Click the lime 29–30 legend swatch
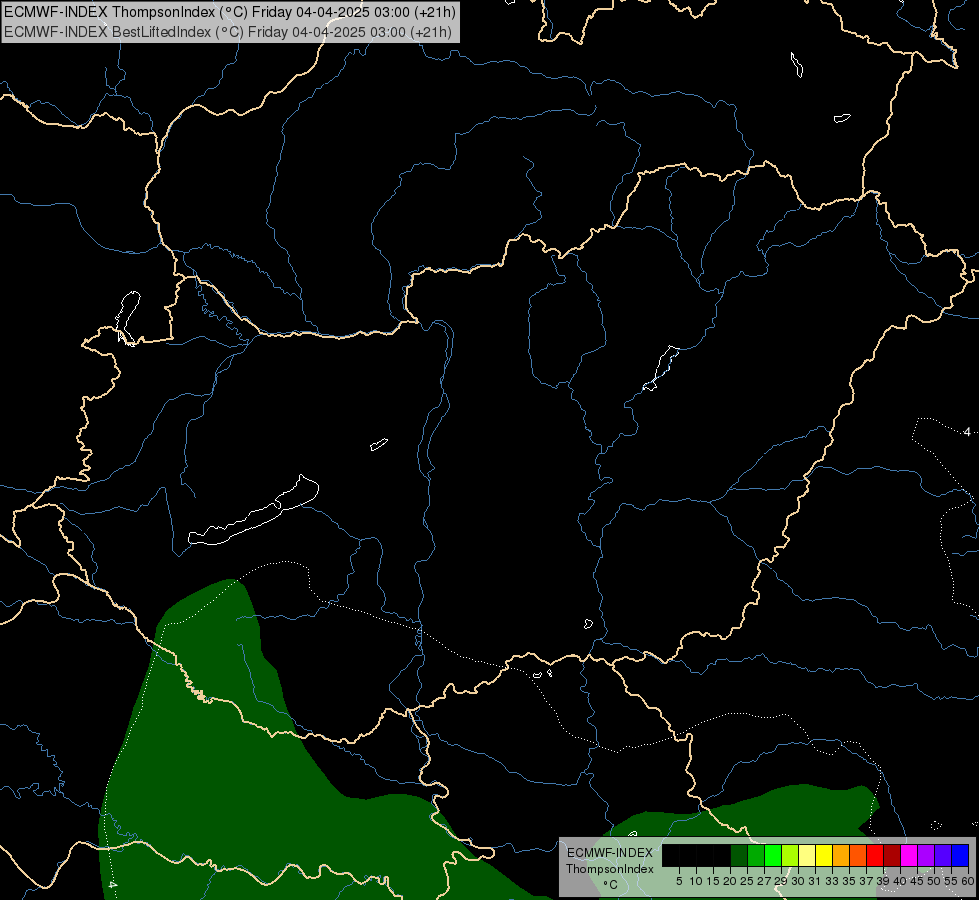This screenshot has height=900, width=979. point(790,856)
